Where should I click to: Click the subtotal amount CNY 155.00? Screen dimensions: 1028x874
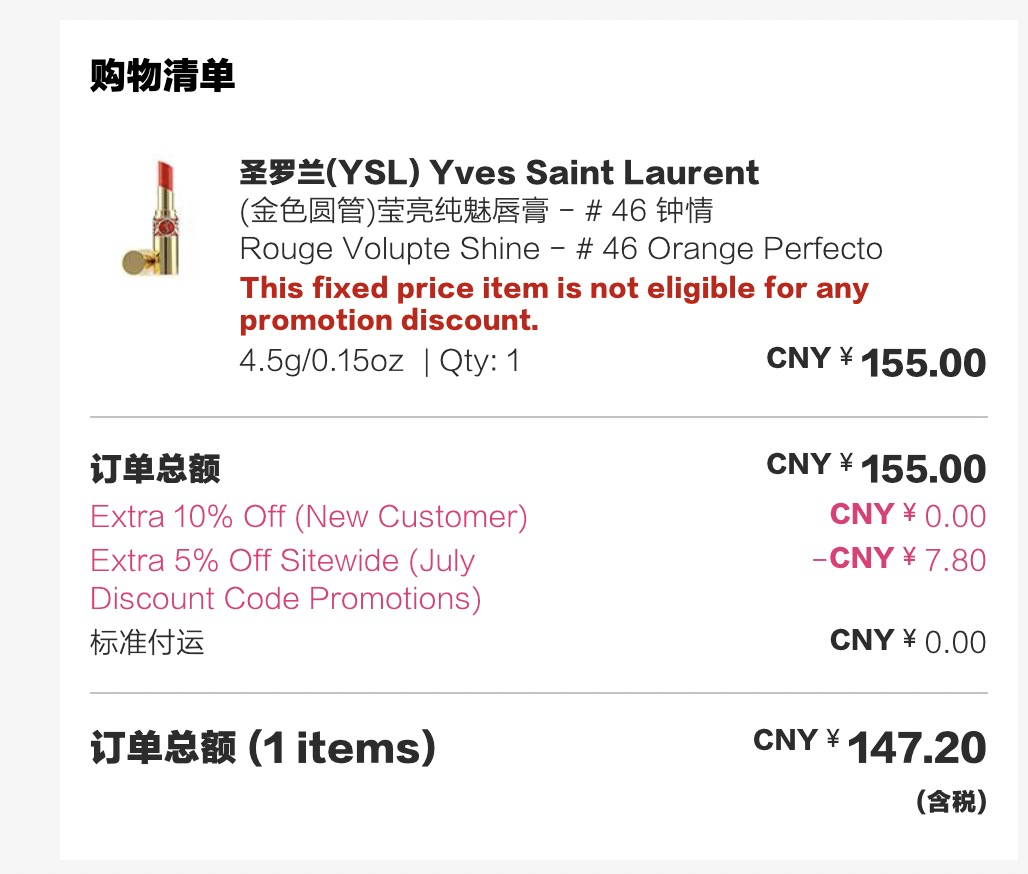click(877, 467)
